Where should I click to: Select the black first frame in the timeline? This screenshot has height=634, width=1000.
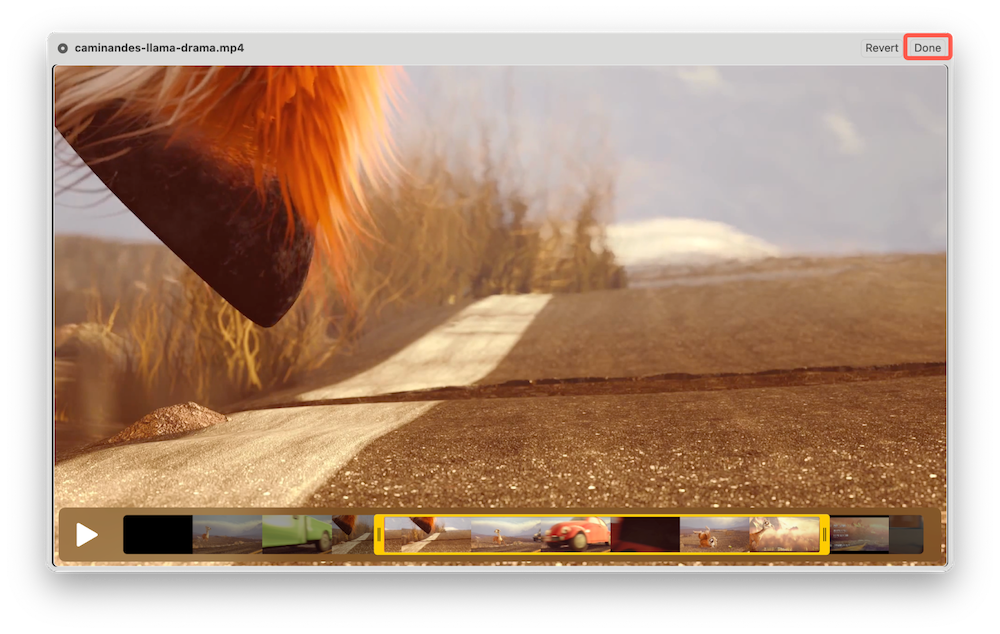157,535
